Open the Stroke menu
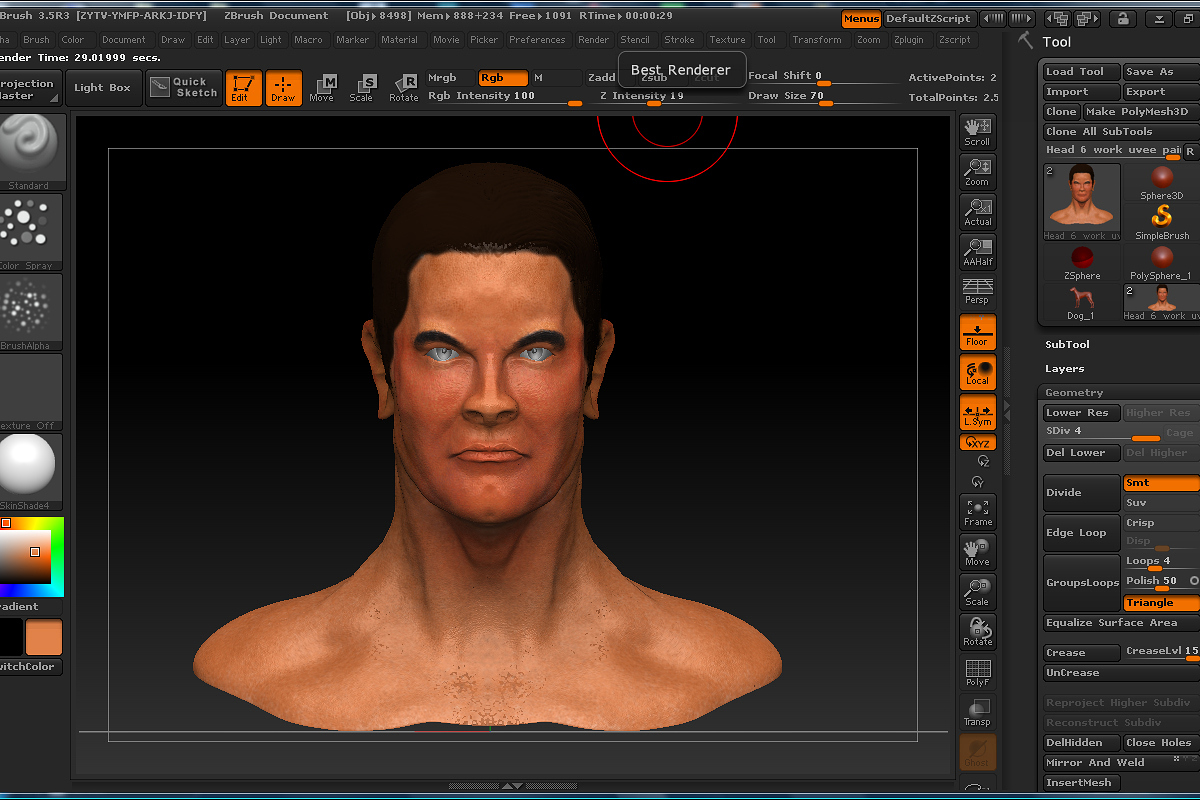This screenshot has width=1200, height=800. [x=679, y=40]
